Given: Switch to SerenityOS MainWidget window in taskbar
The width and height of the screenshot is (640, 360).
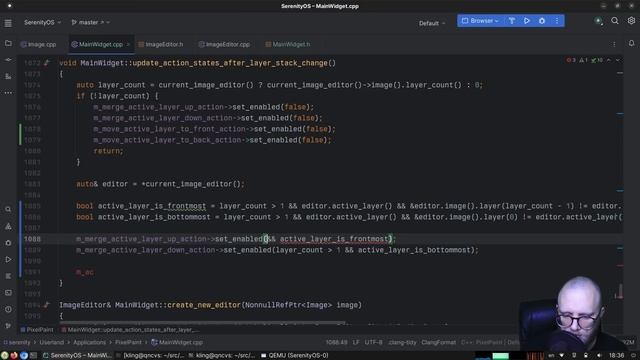Looking at the screenshot, I should pos(77,356).
